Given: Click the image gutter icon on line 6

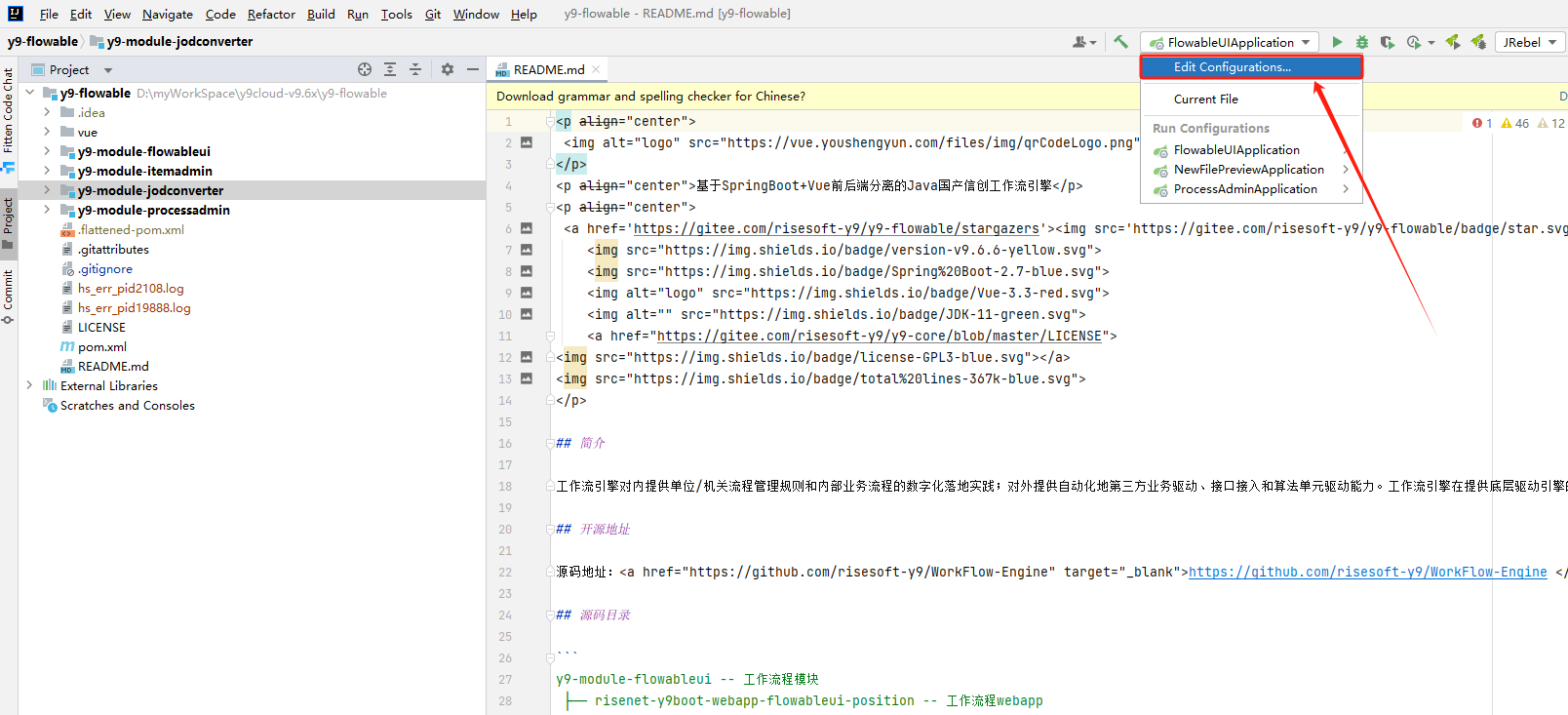Looking at the screenshot, I should [x=527, y=228].
